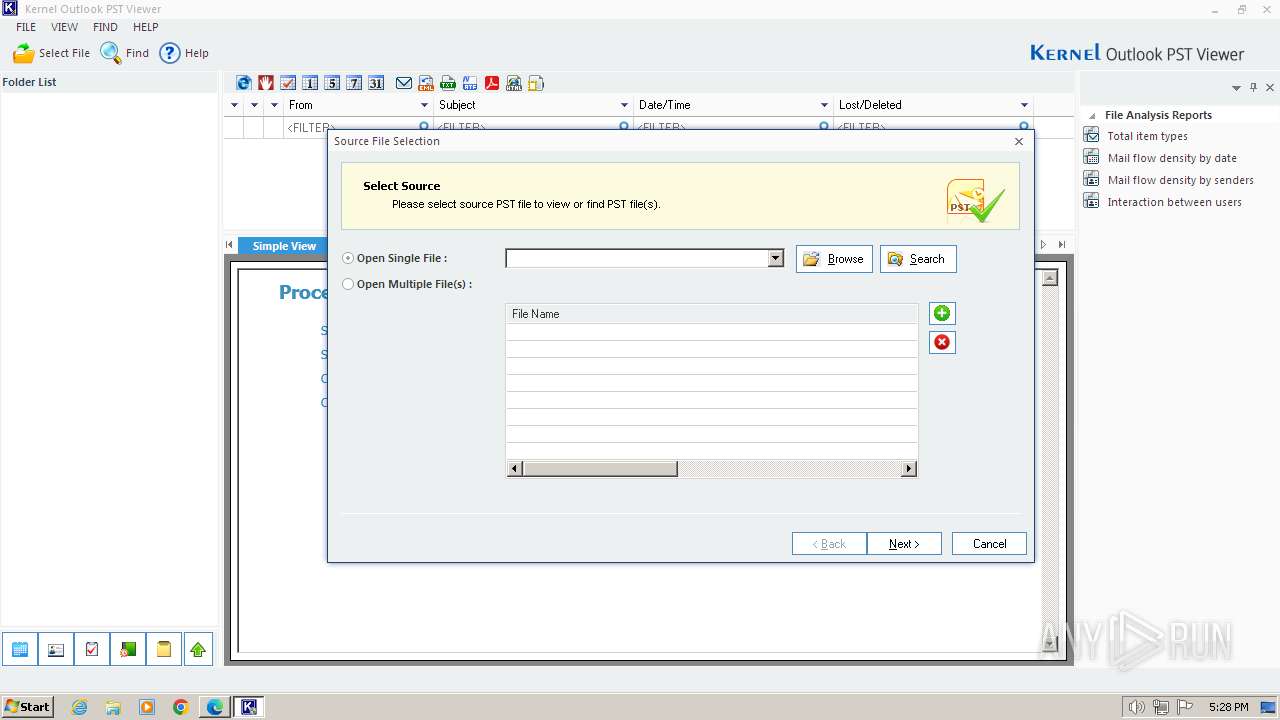
Task: Click the file list scroll right arrow
Action: pos(909,469)
